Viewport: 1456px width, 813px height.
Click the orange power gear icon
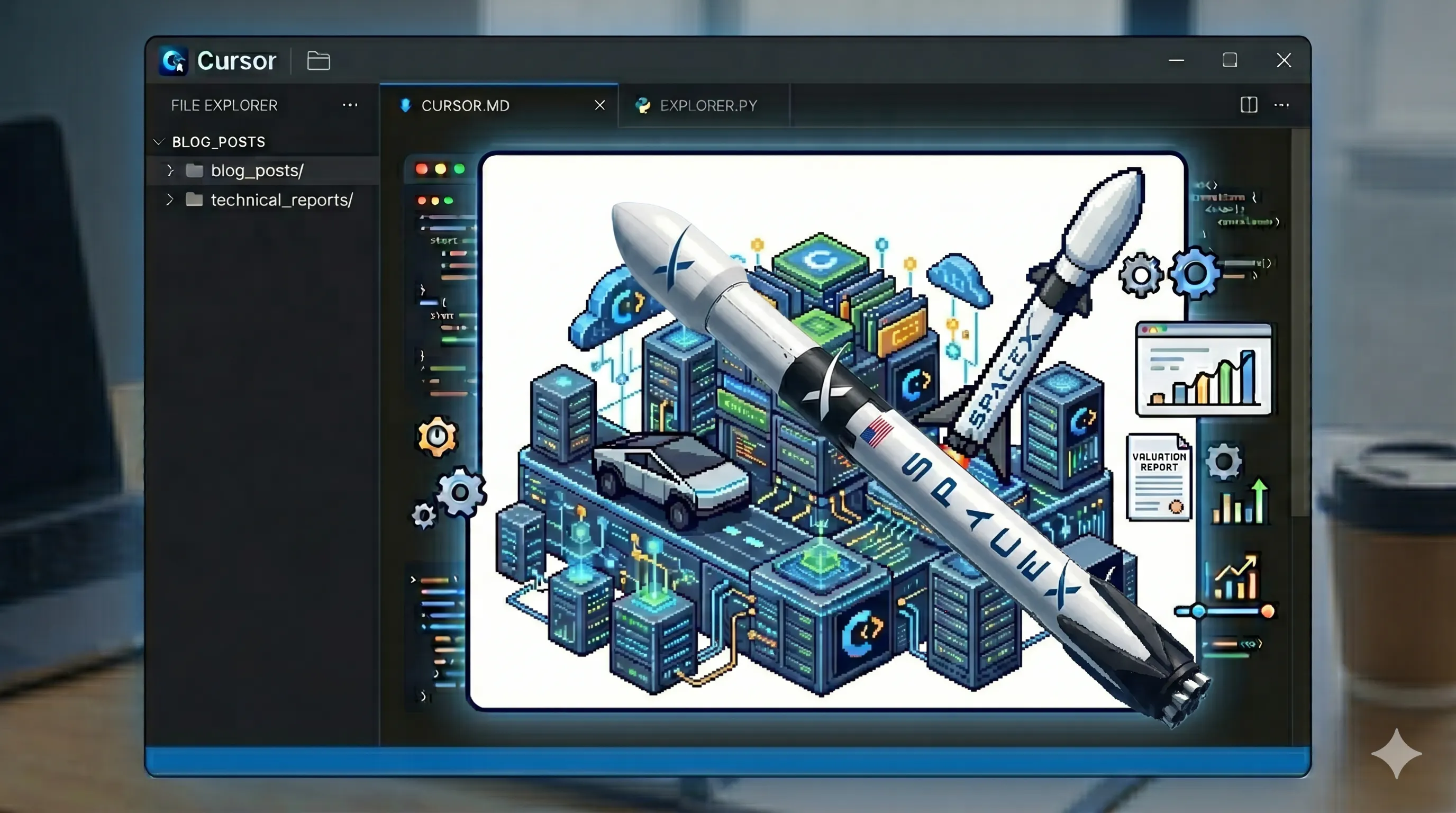point(437,436)
